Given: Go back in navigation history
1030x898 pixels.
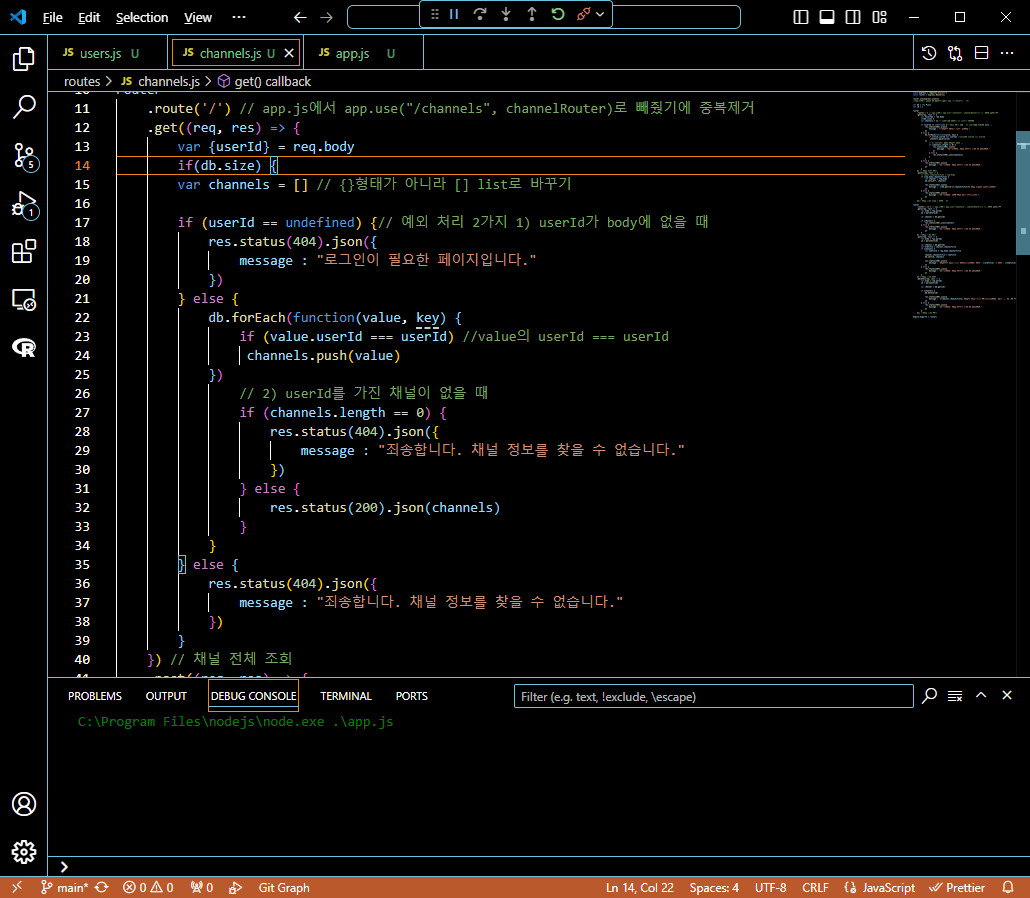Looking at the screenshot, I should tap(300, 18).
